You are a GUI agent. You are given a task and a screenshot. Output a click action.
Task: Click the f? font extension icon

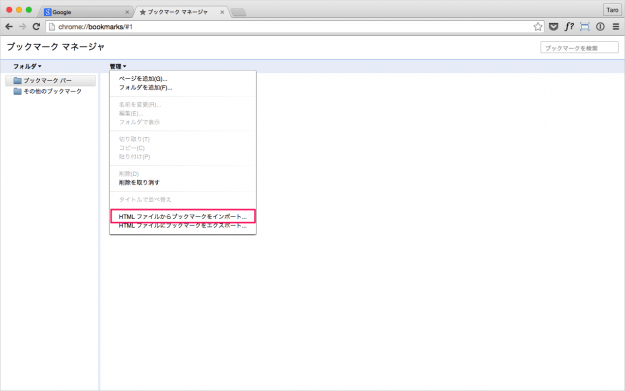point(569,27)
